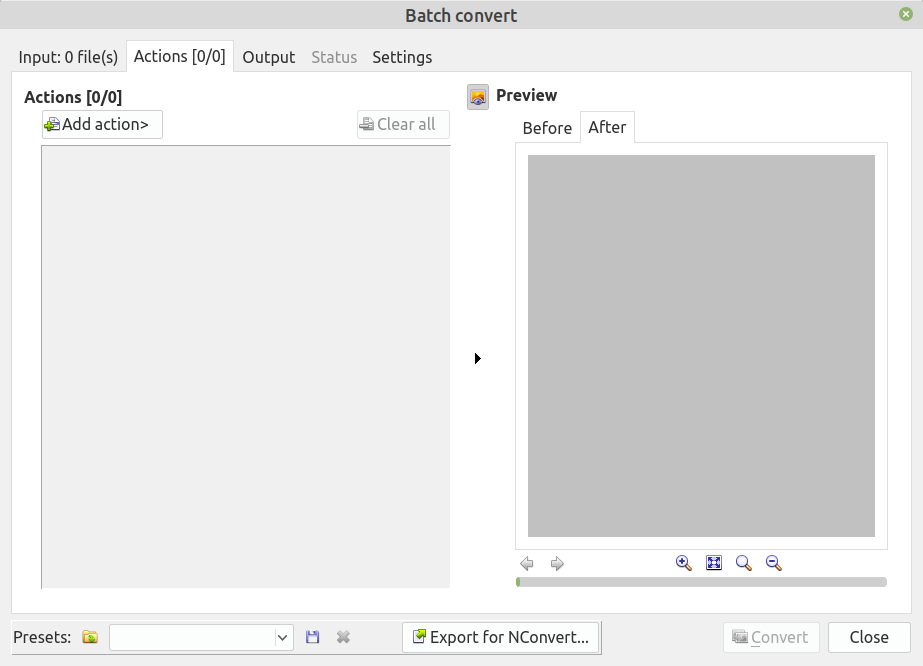Go to previous preview image arrow
This screenshot has height=666, width=923.
point(527,564)
